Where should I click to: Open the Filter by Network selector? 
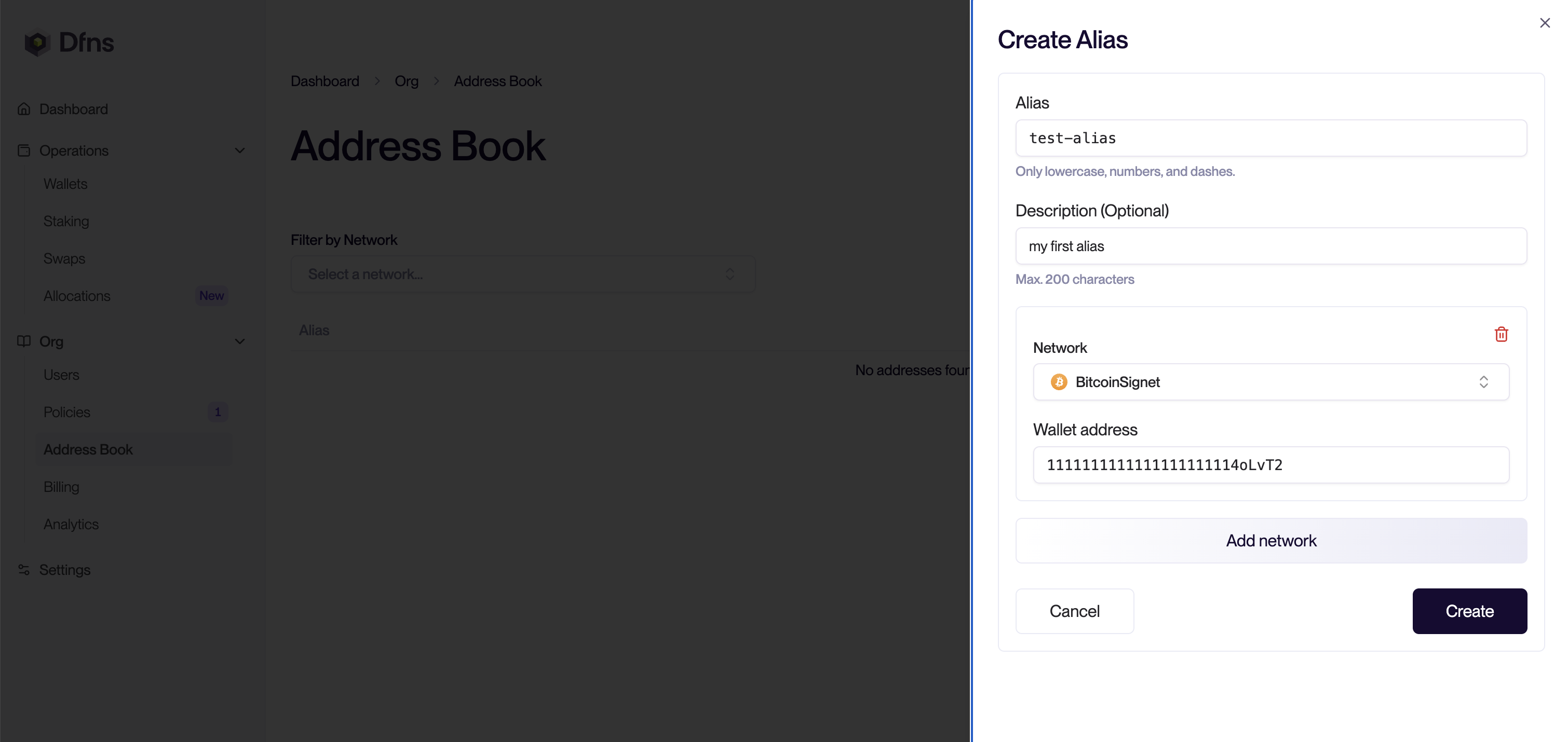click(x=522, y=274)
